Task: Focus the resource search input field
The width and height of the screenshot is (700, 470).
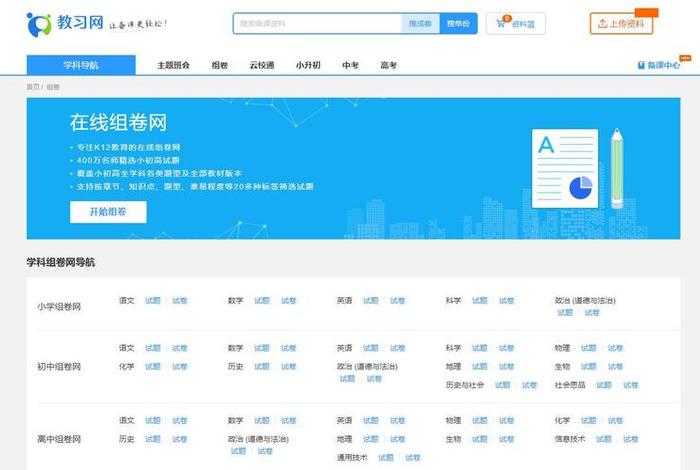Action: (x=317, y=24)
